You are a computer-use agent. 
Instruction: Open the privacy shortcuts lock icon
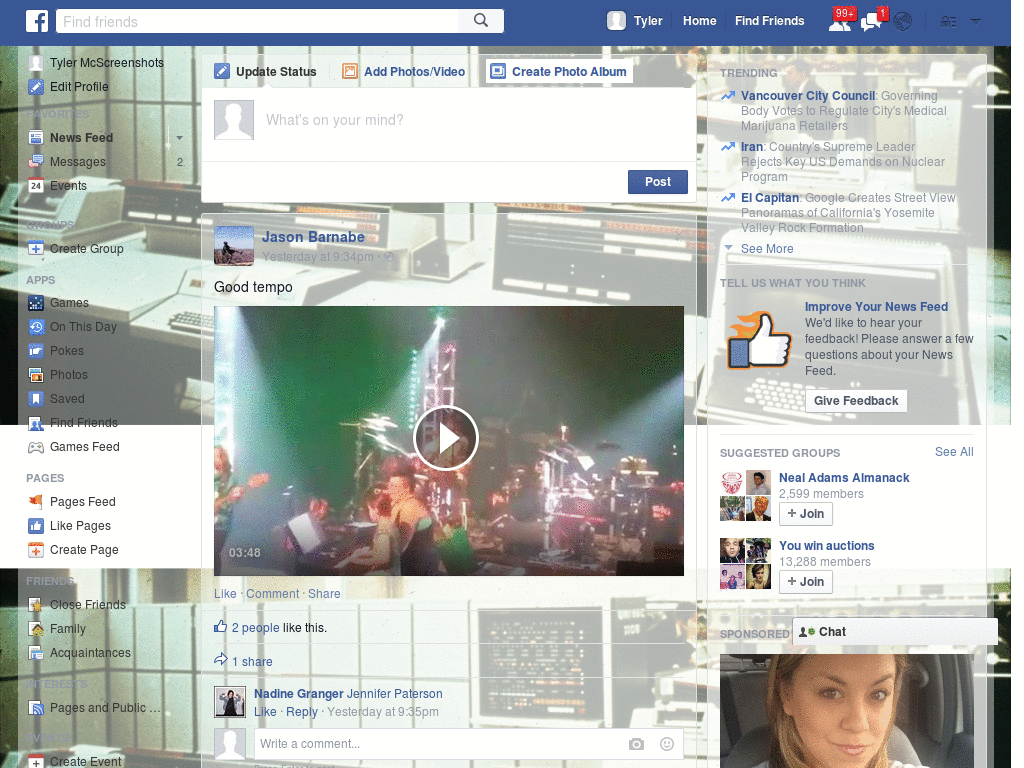[948, 22]
